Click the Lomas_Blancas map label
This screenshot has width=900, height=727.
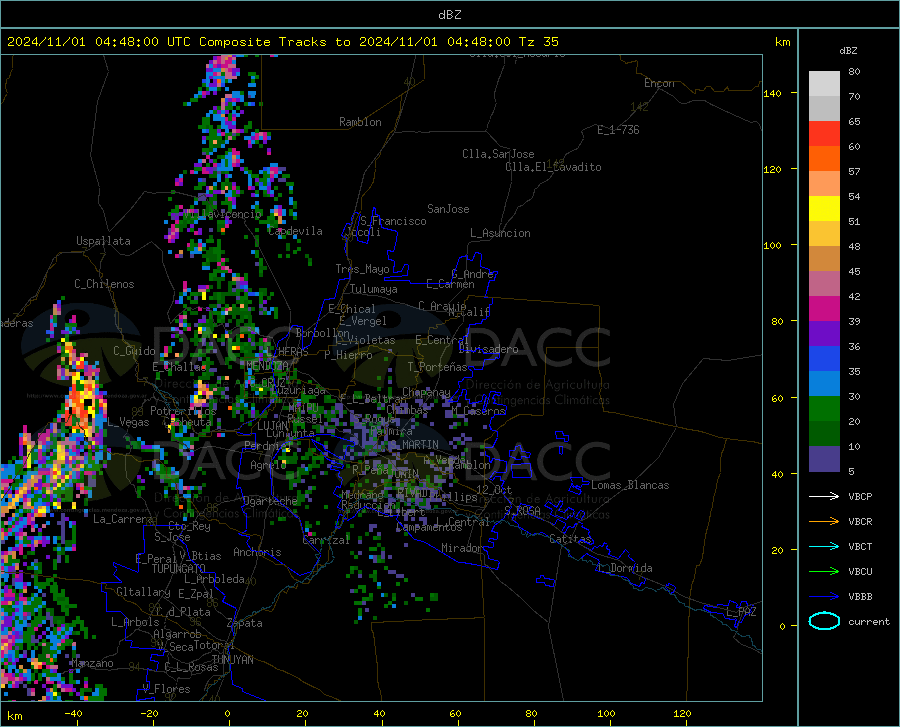click(630, 485)
